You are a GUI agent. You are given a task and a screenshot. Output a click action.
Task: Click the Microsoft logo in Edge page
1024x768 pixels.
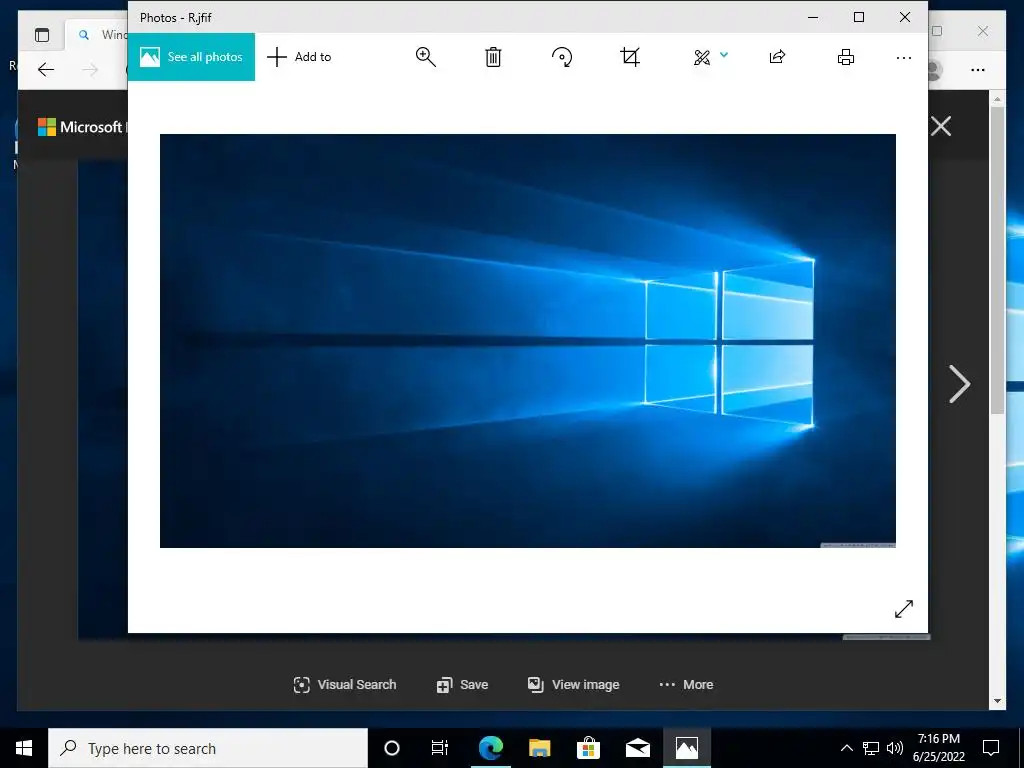pos(46,127)
